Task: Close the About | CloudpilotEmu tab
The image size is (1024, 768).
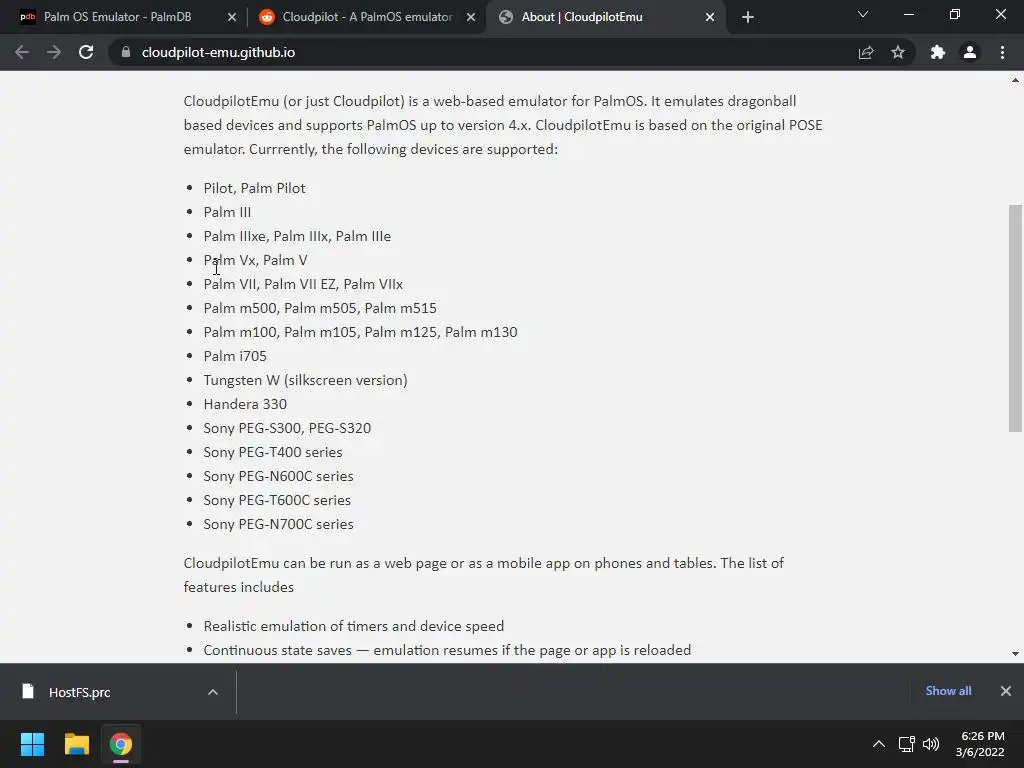Action: click(x=710, y=17)
